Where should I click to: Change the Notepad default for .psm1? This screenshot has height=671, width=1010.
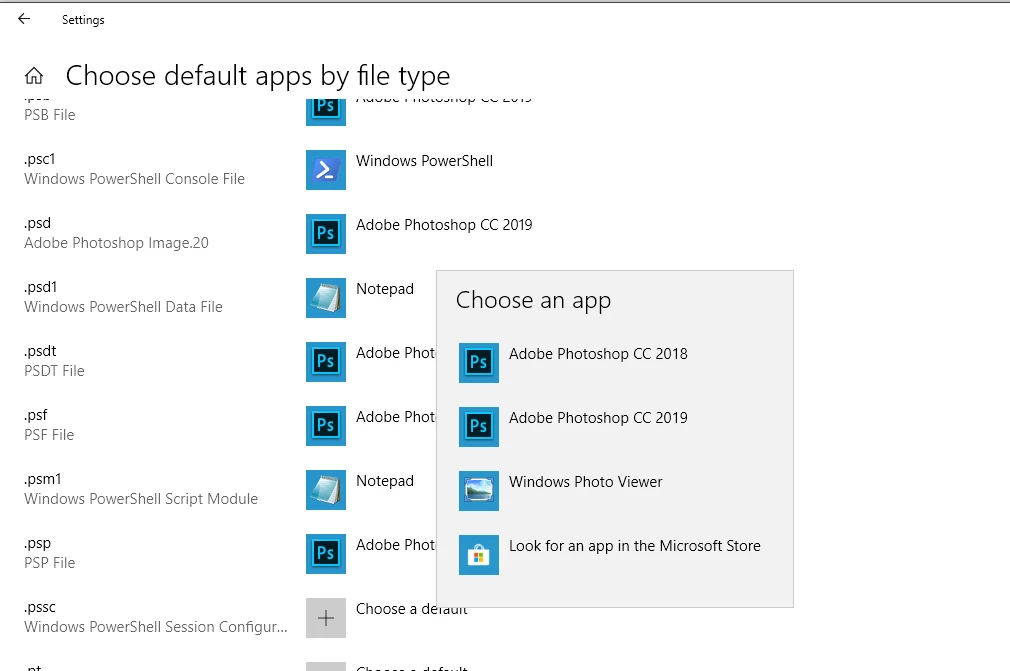(x=385, y=480)
